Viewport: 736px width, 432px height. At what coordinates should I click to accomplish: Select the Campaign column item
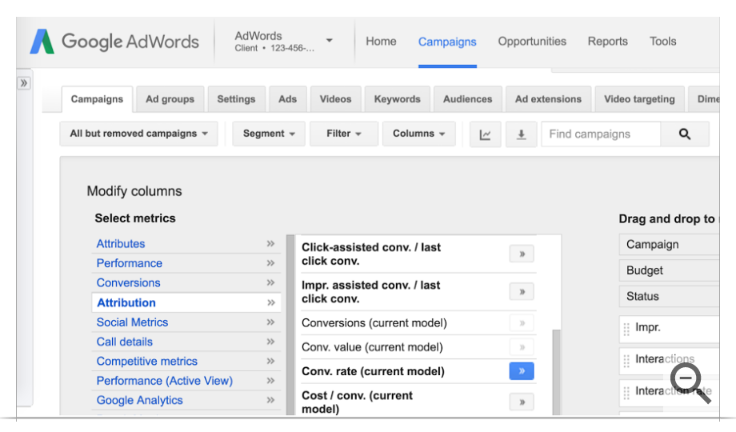[669, 245]
